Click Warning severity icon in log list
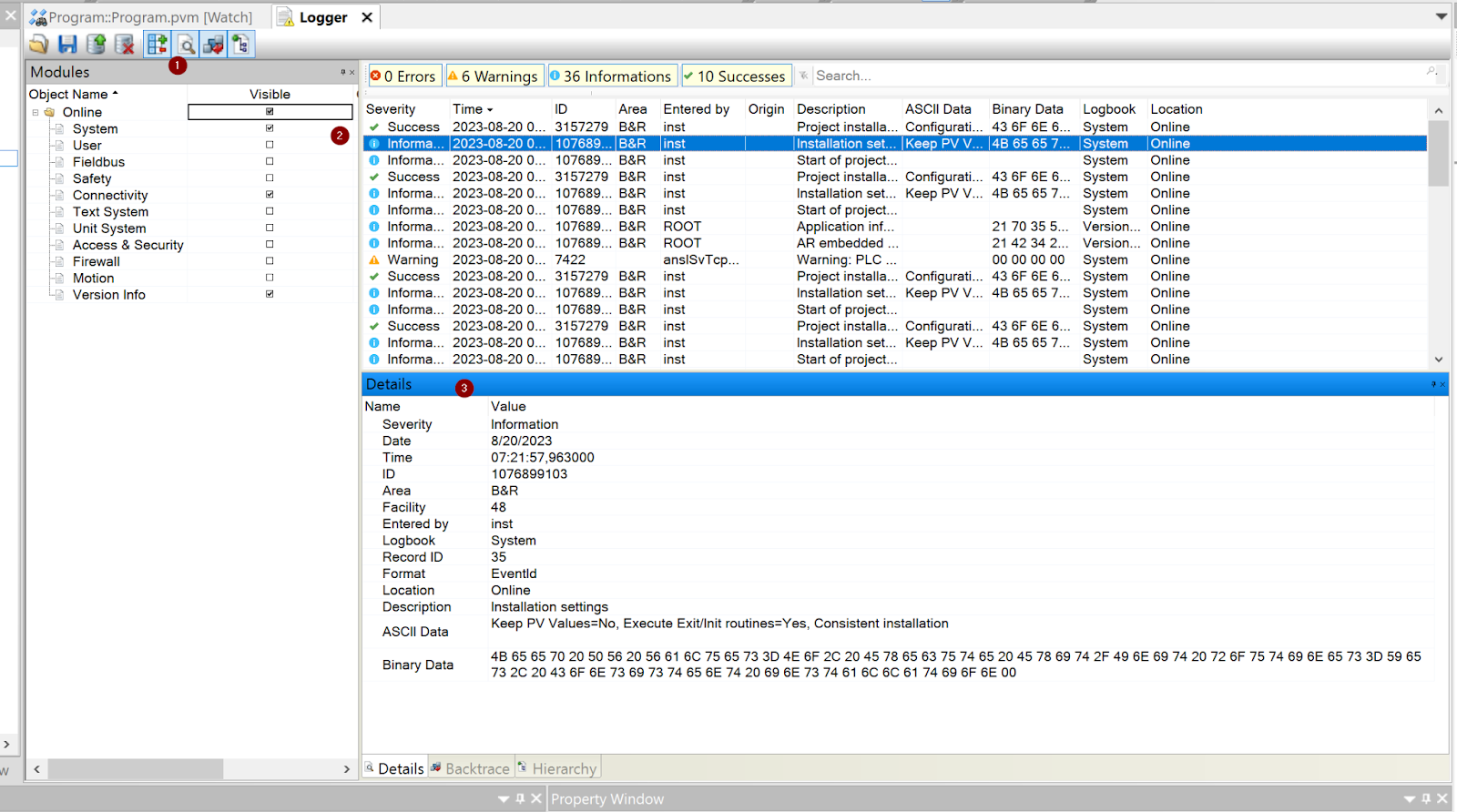The height and width of the screenshot is (812, 1457). (x=374, y=259)
